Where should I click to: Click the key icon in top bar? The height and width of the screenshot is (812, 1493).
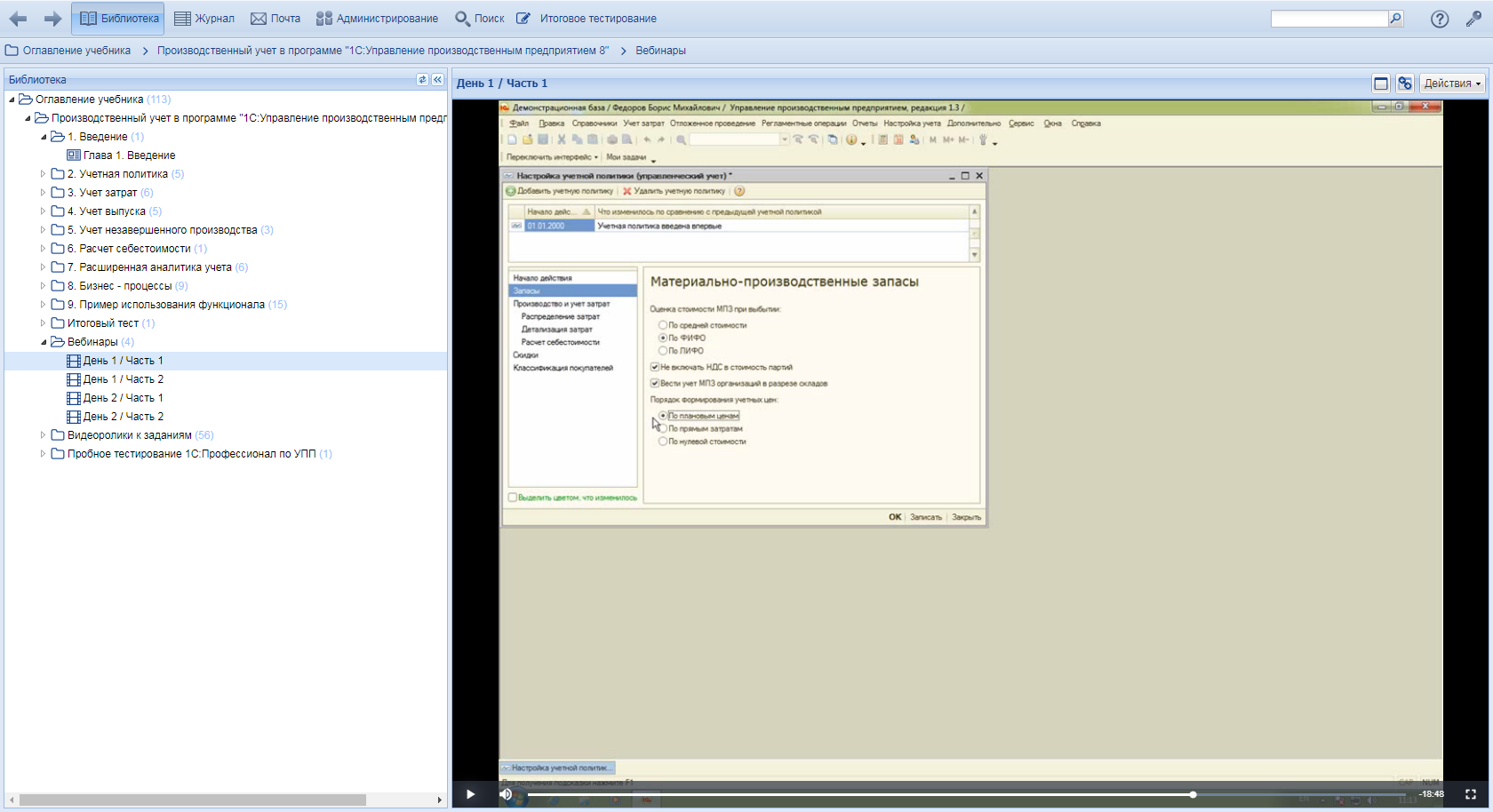(x=1473, y=19)
